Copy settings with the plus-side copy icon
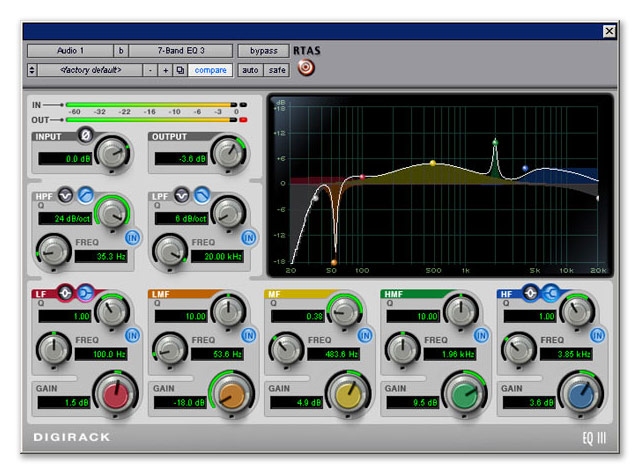This screenshot has width=640, height=474. [x=180, y=70]
